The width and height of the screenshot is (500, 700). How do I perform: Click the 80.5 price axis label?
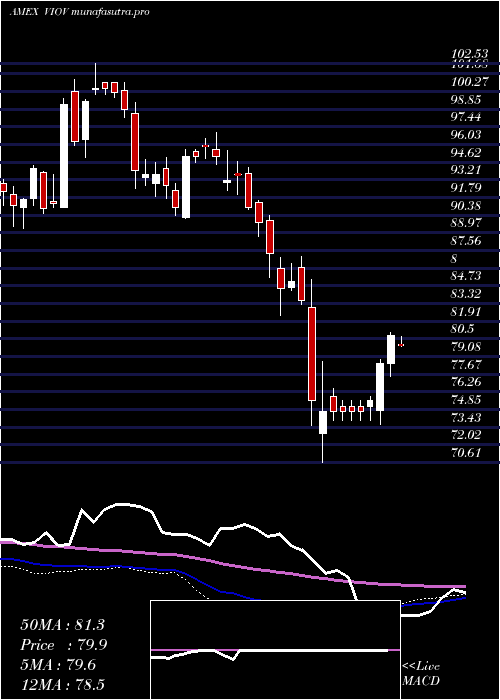pyautogui.click(x=463, y=329)
